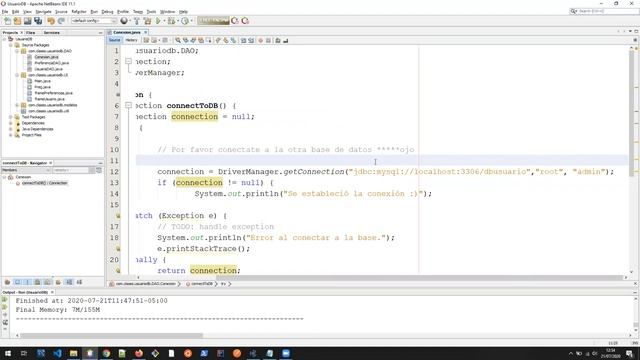Select UsuarioDAO.java in the project tree
The image size is (640, 360).
pos(48,69)
